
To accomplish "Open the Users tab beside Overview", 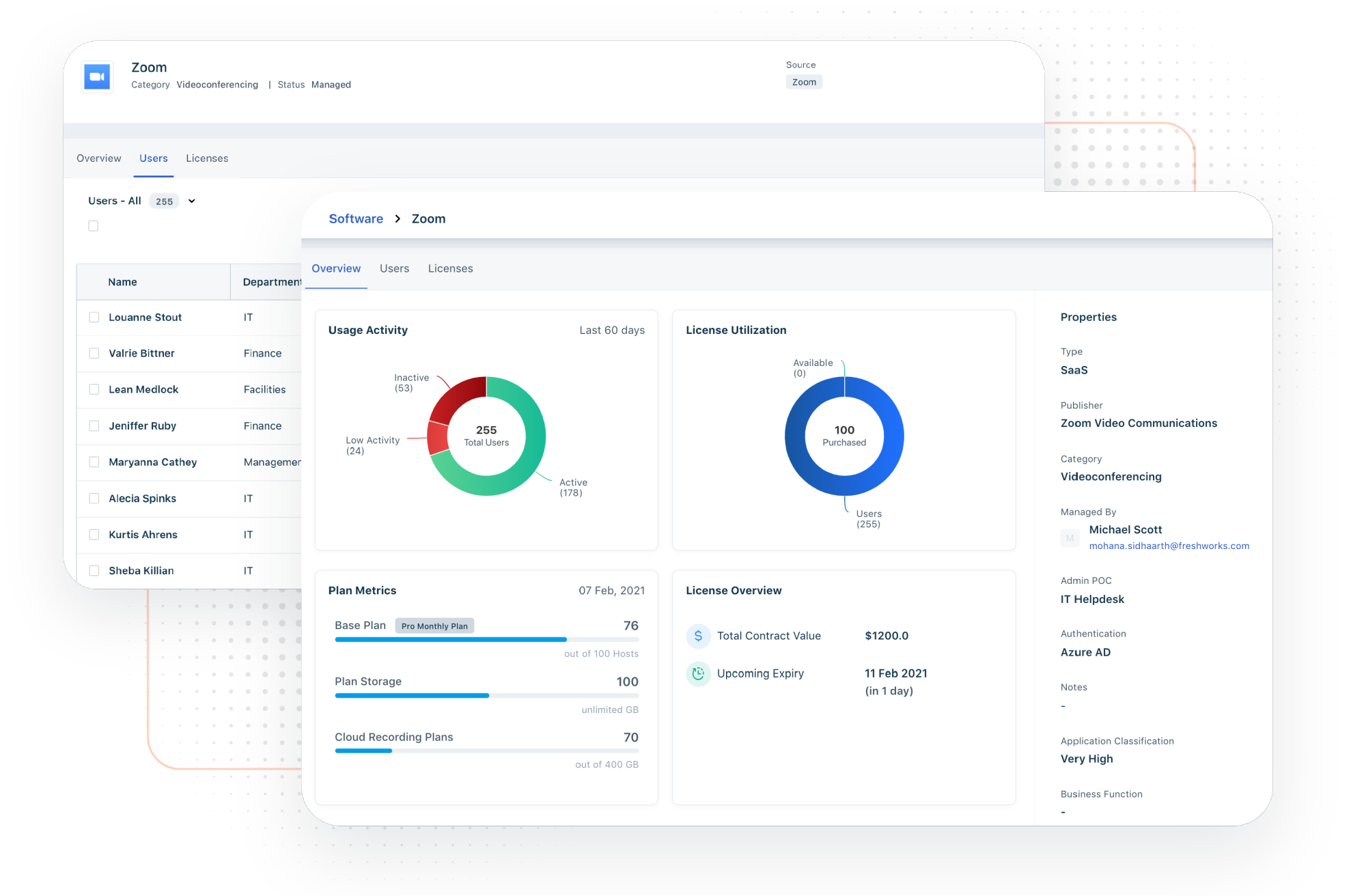I will point(394,269).
